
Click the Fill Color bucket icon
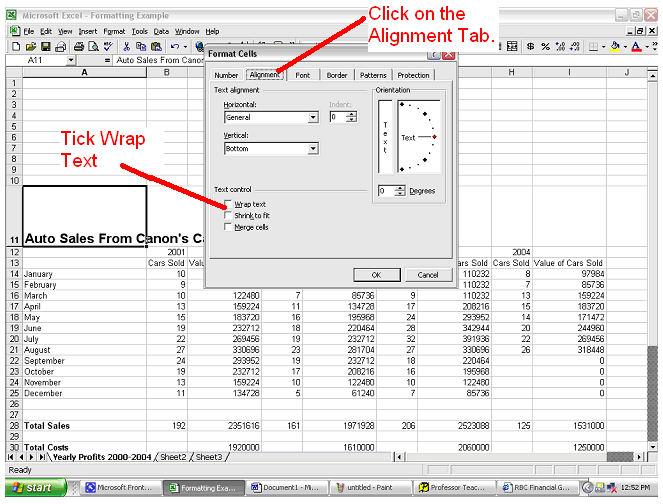click(x=613, y=46)
